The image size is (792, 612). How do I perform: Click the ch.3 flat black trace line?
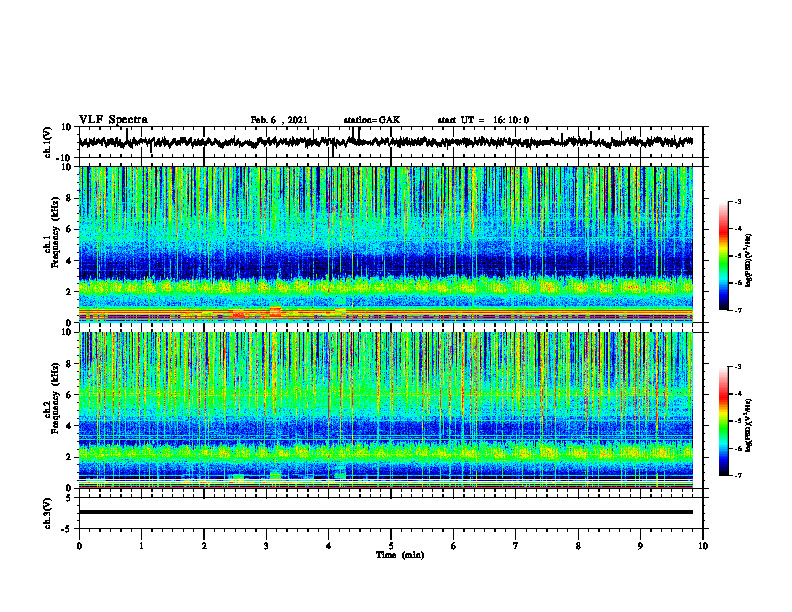pyautogui.click(x=385, y=512)
